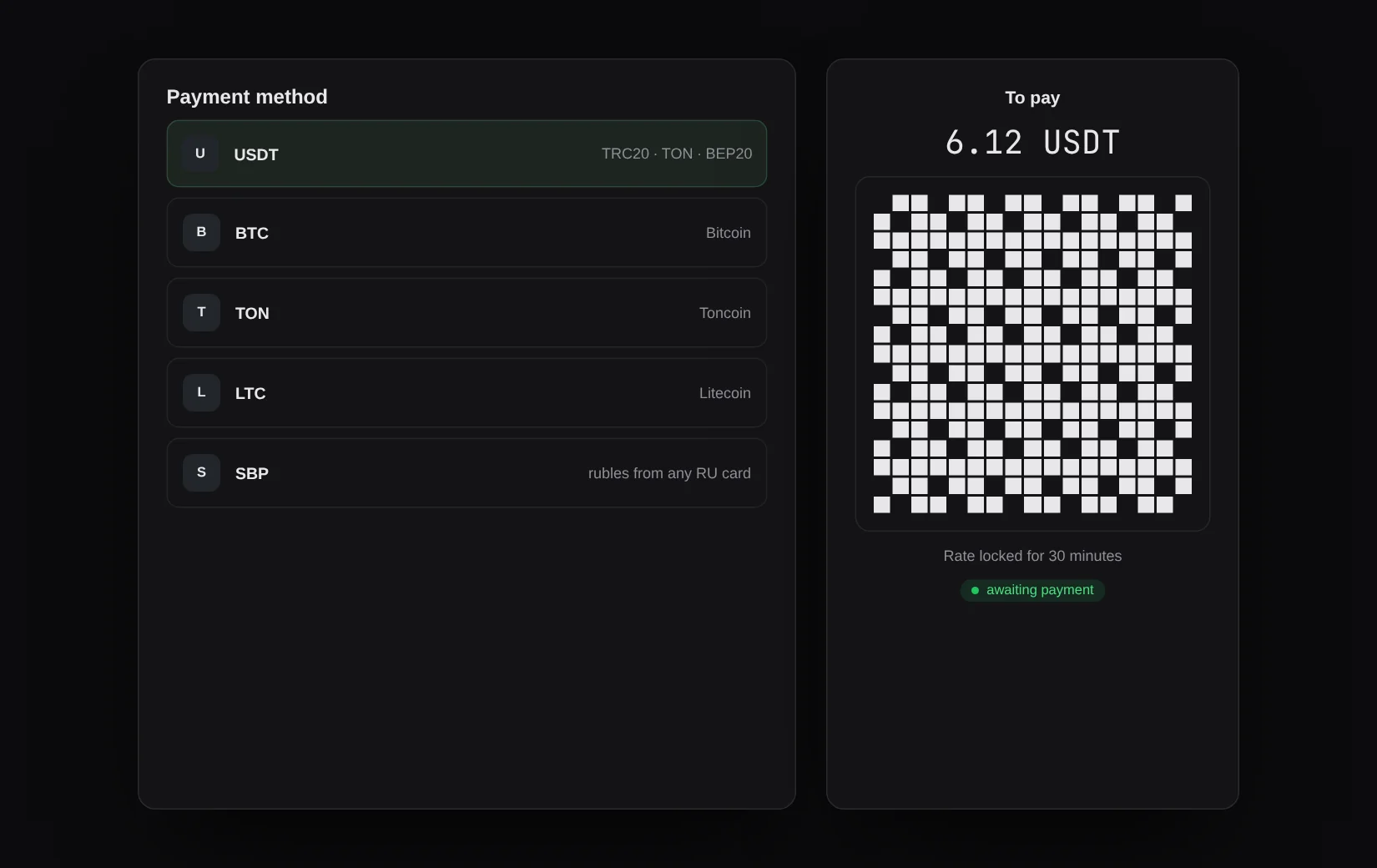Pick the TON payment option
The image size is (1377, 868).
point(467,312)
